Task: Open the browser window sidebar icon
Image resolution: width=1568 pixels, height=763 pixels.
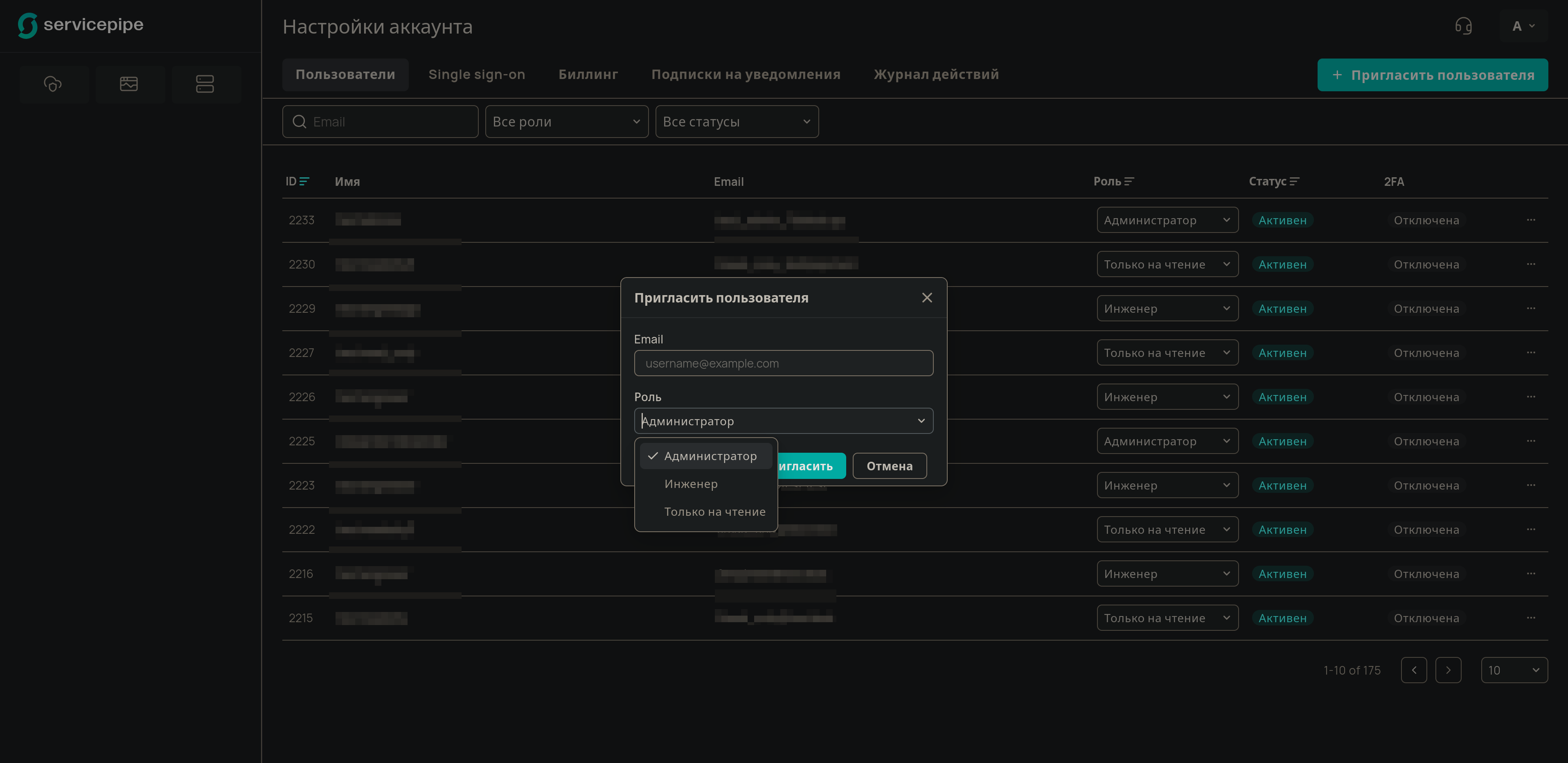Action: (x=129, y=84)
